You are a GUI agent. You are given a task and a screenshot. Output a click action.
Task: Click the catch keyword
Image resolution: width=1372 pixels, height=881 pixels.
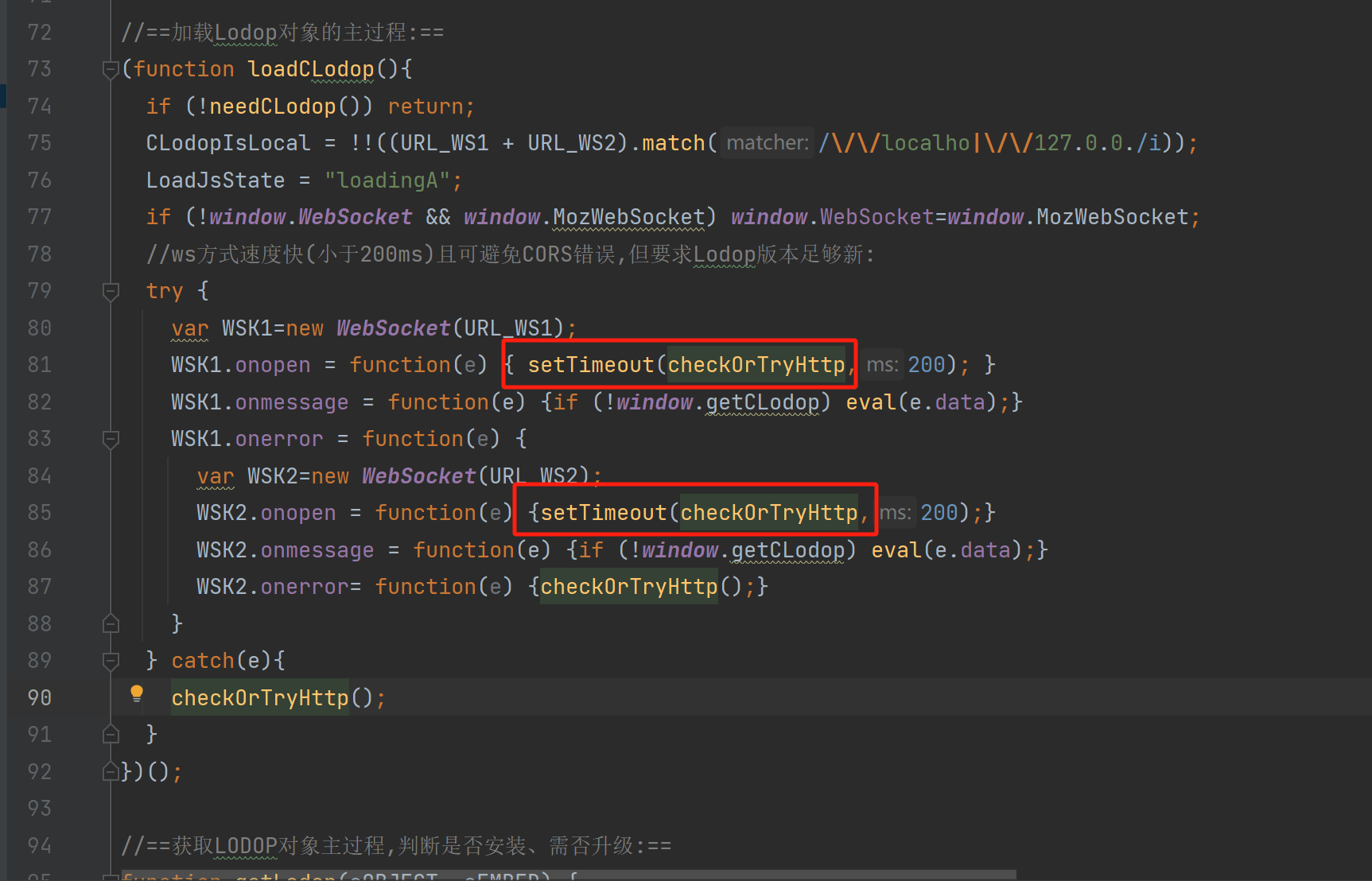[203, 661]
